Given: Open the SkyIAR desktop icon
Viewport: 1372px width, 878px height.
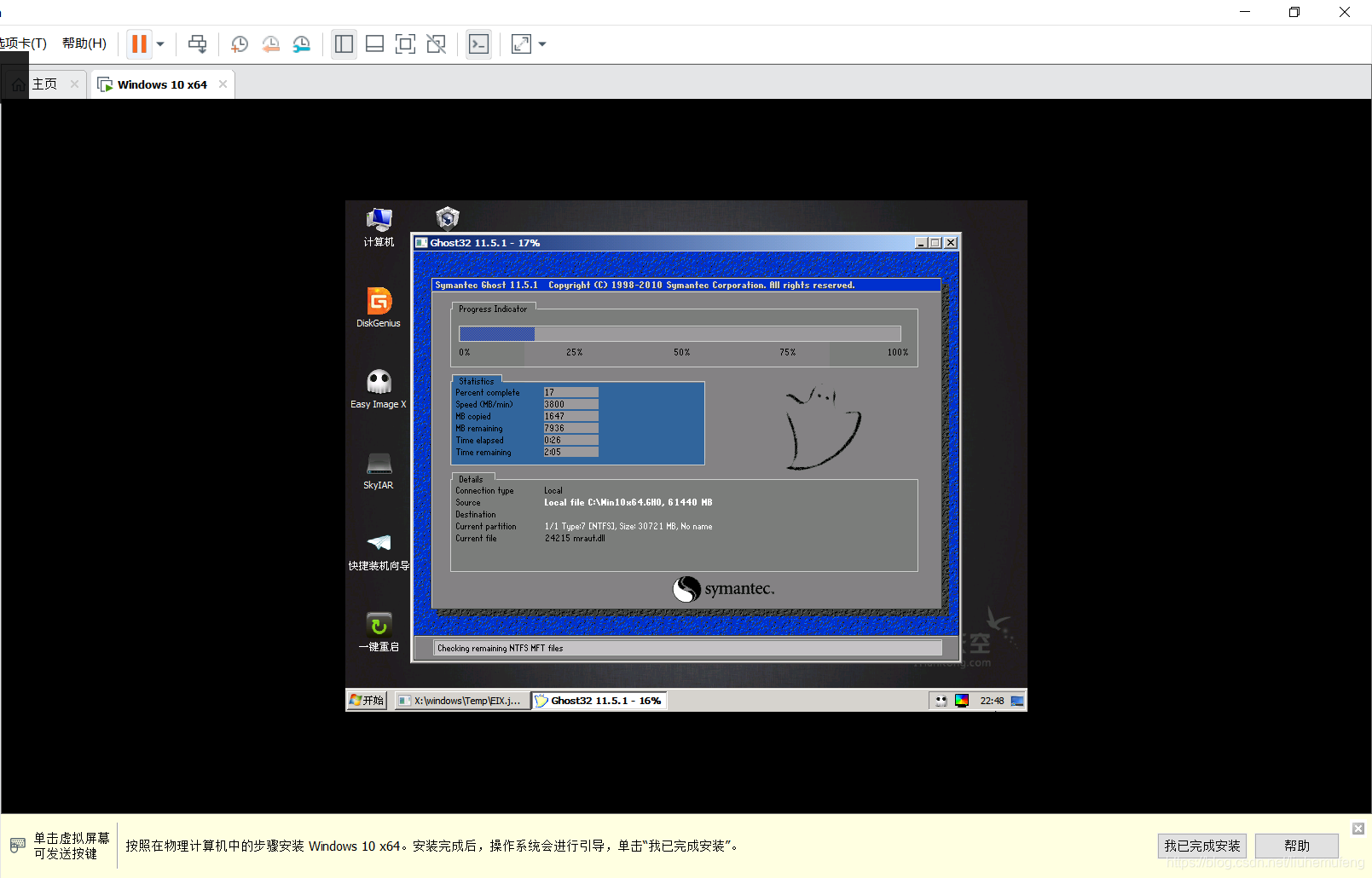Looking at the screenshot, I should pyautogui.click(x=379, y=471).
